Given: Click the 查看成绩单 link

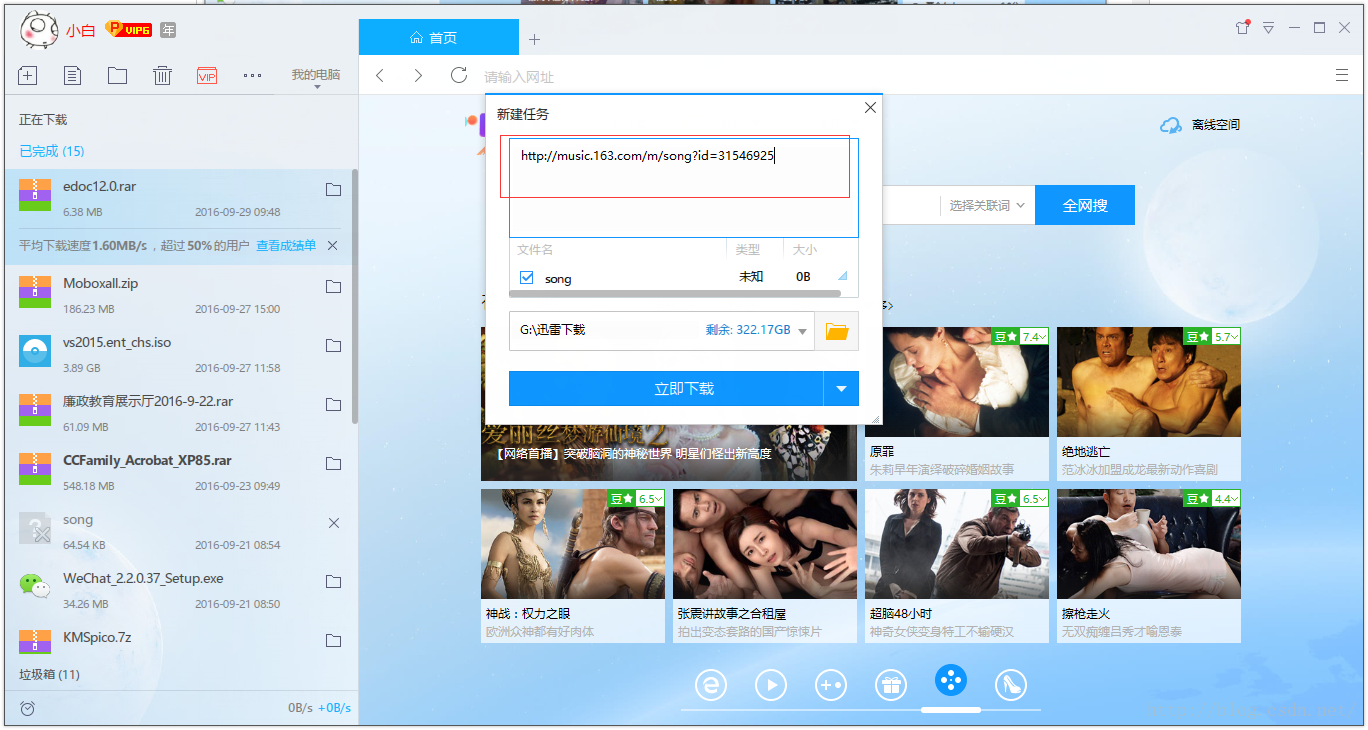Looking at the screenshot, I should tap(286, 246).
